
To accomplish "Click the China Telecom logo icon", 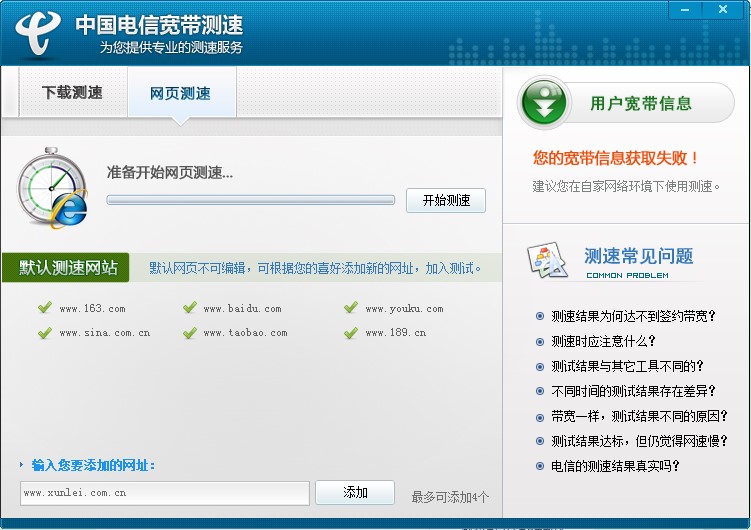I will tap(38, 33).
